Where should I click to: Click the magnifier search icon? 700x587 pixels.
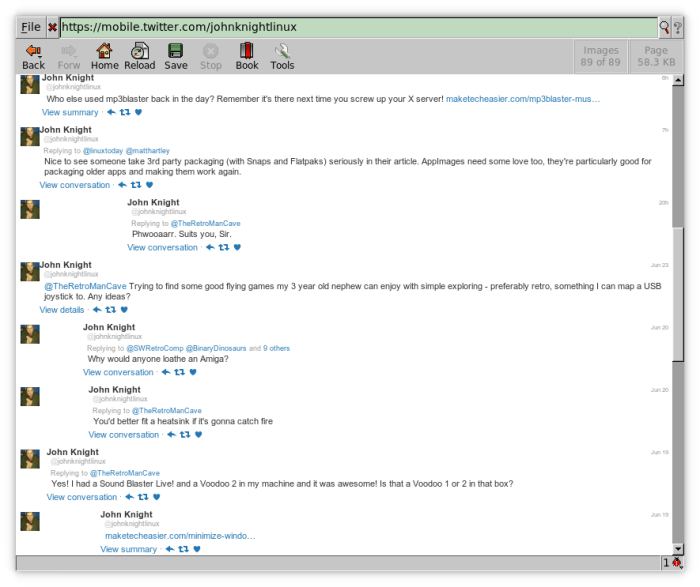click(664, 27)
